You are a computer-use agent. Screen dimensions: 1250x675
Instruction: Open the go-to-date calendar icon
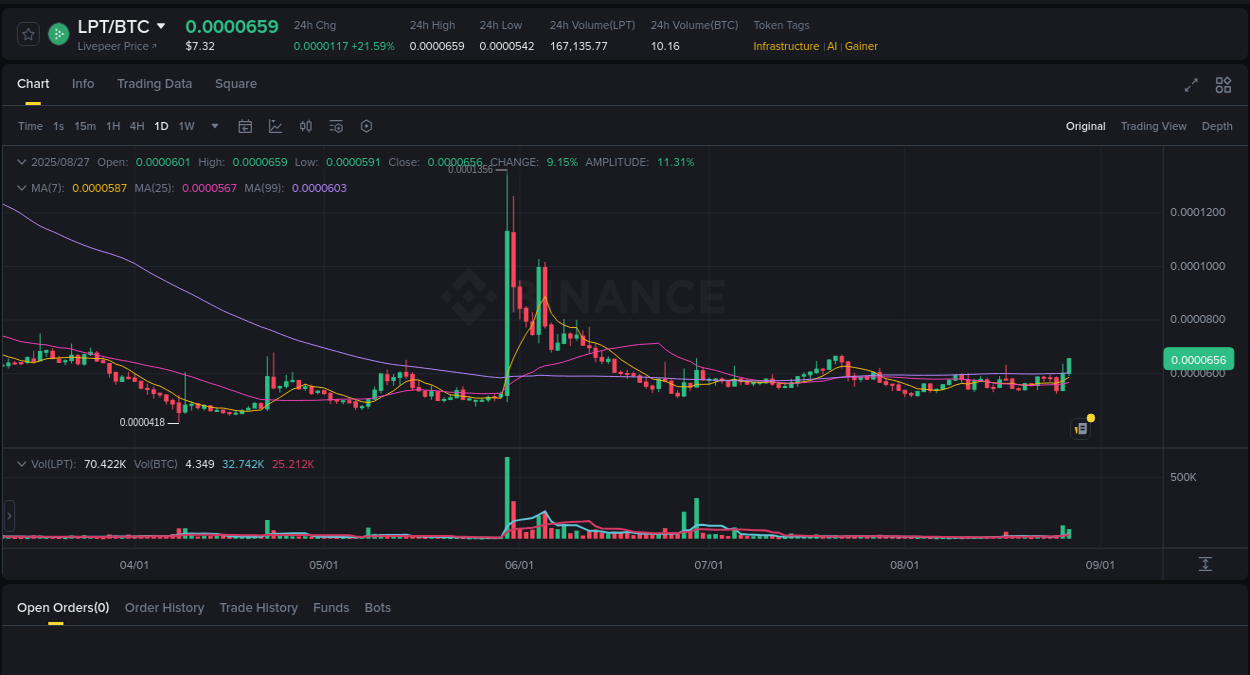(245, 126)
